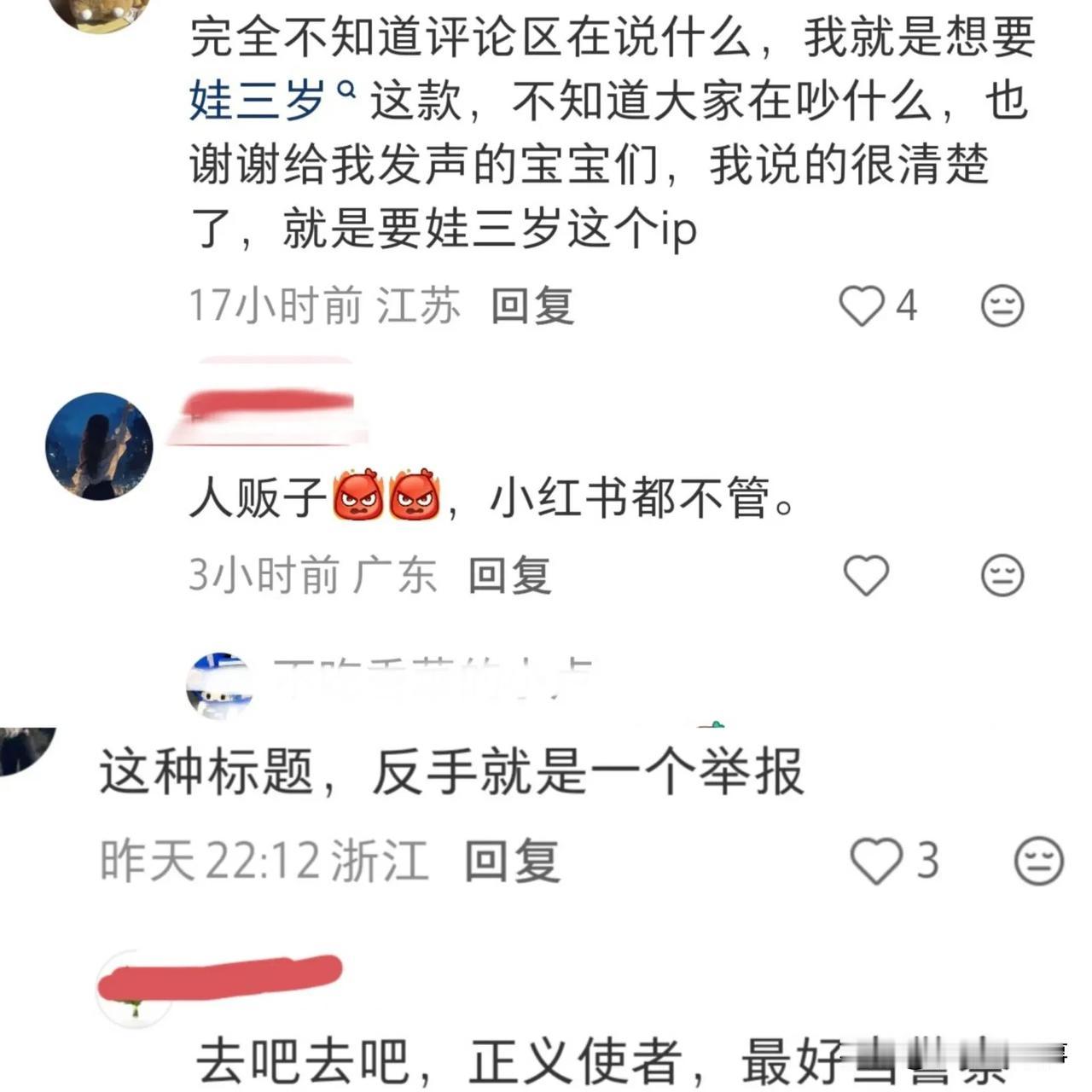The image size is (1092, 1092).
Task: Open the small blue-white avatar profile
Action: 219,686
